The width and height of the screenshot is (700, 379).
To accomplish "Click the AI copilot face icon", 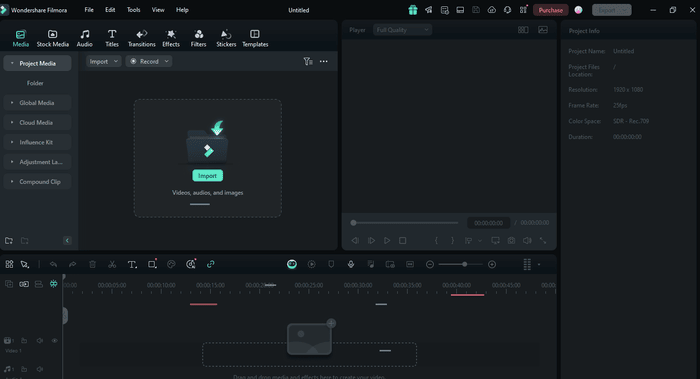I will (292, 264).
